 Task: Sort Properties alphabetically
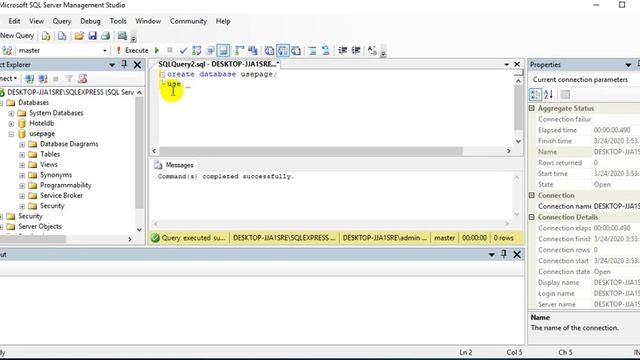(549, 95)
